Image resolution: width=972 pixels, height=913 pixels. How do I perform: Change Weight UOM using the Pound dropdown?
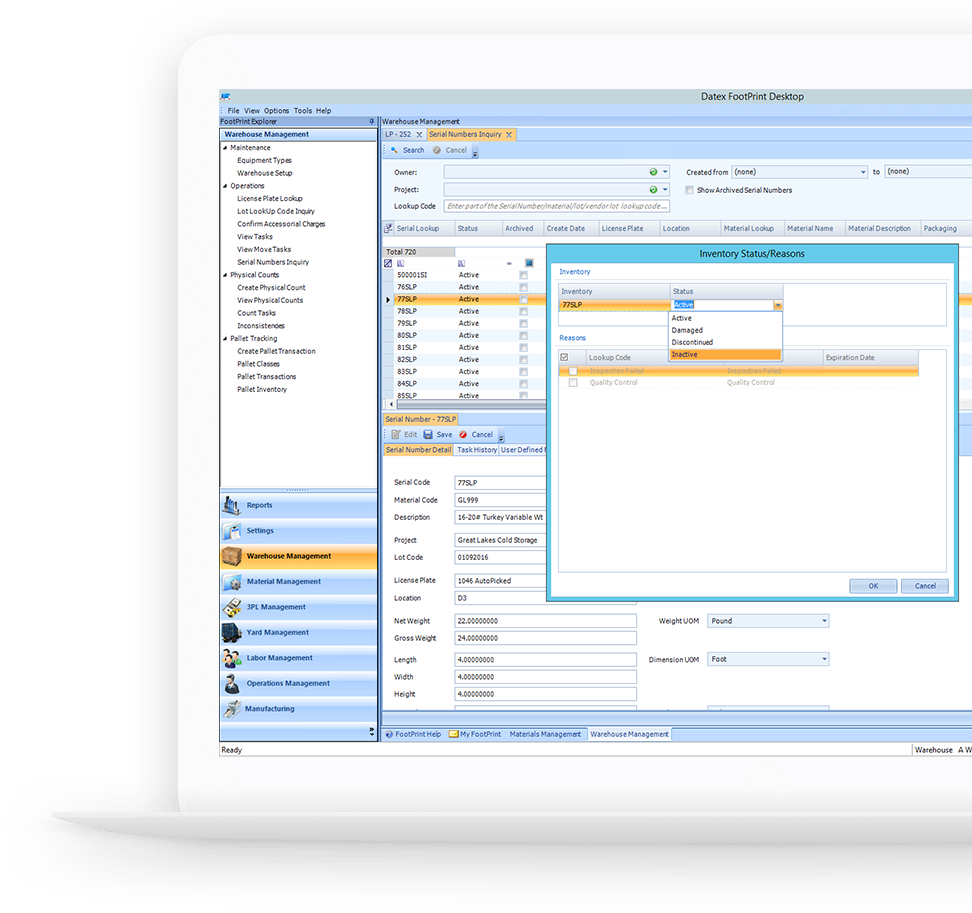pos(825,620)
